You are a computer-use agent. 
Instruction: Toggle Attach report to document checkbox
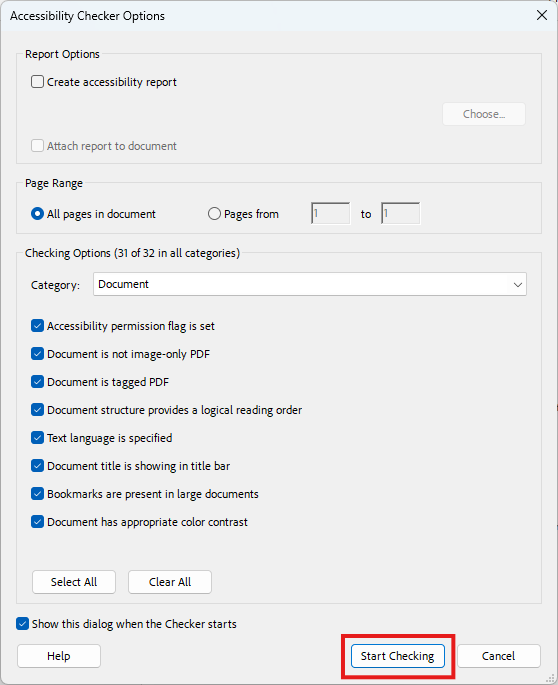coord(37,145)
